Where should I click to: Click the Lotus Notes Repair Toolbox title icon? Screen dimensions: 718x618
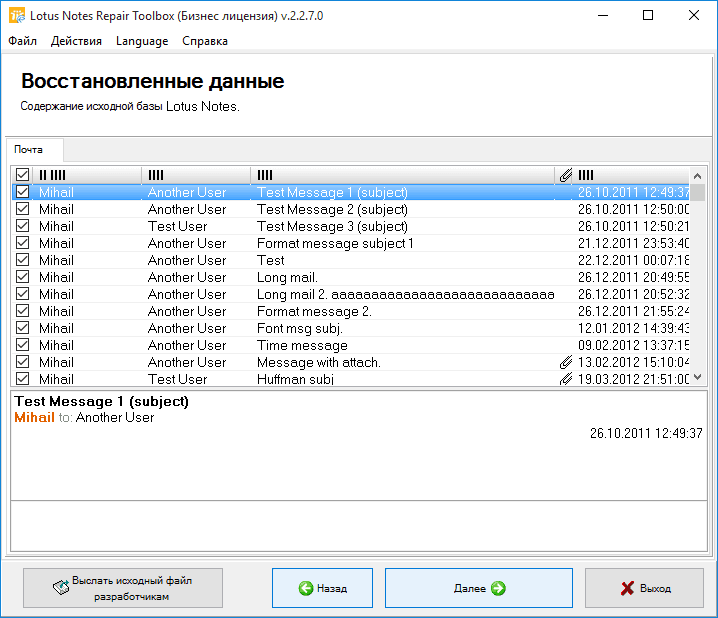point(17,16)
